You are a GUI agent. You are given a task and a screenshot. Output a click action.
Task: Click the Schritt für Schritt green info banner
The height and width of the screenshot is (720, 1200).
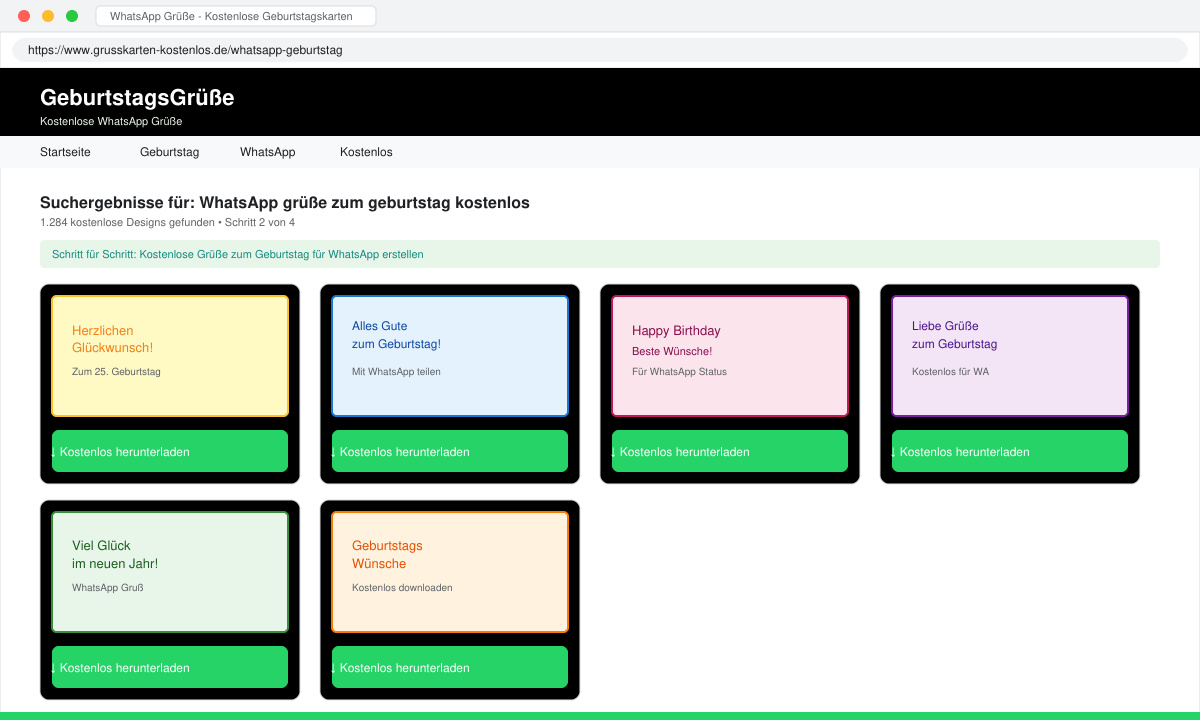pyautogui.click(x=600, y=254)
